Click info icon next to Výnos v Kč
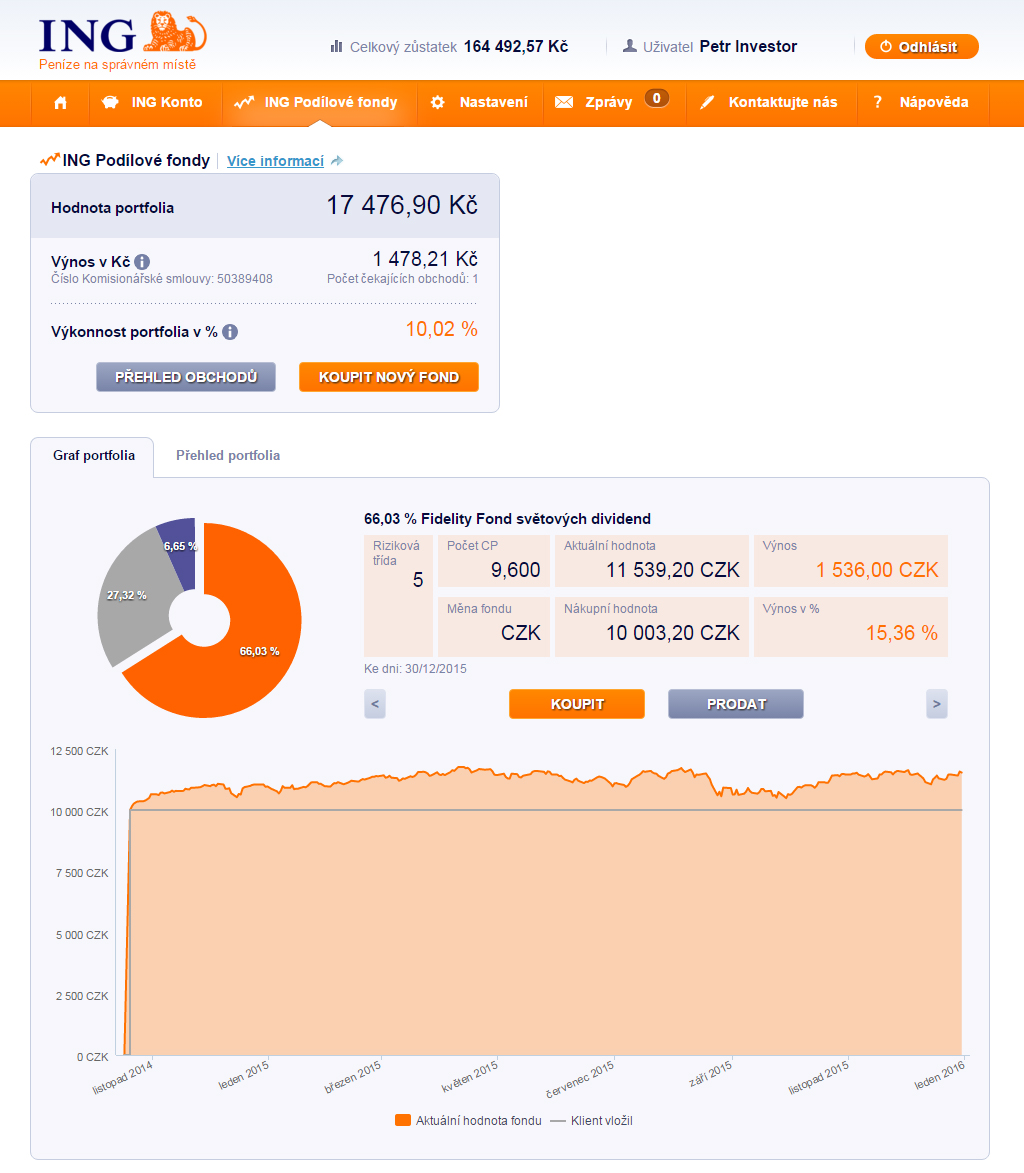This screenshot has height=1173, width=1024. pos(143,262)
